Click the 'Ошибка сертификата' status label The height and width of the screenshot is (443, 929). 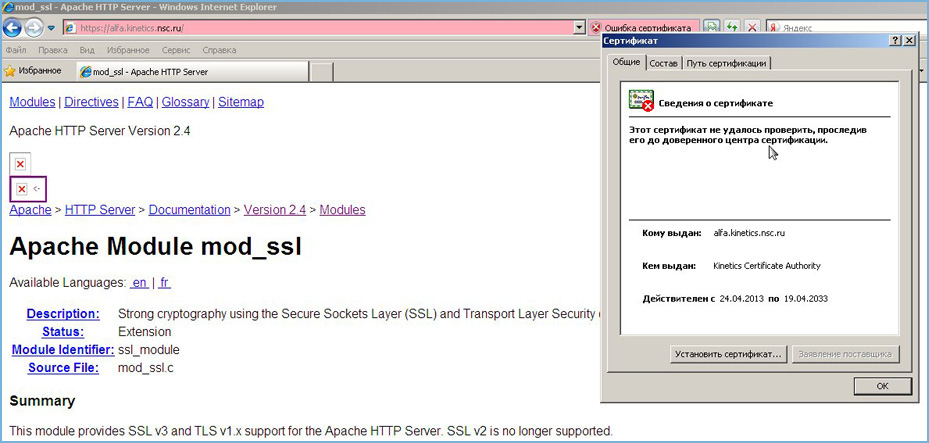pos(648,28)
